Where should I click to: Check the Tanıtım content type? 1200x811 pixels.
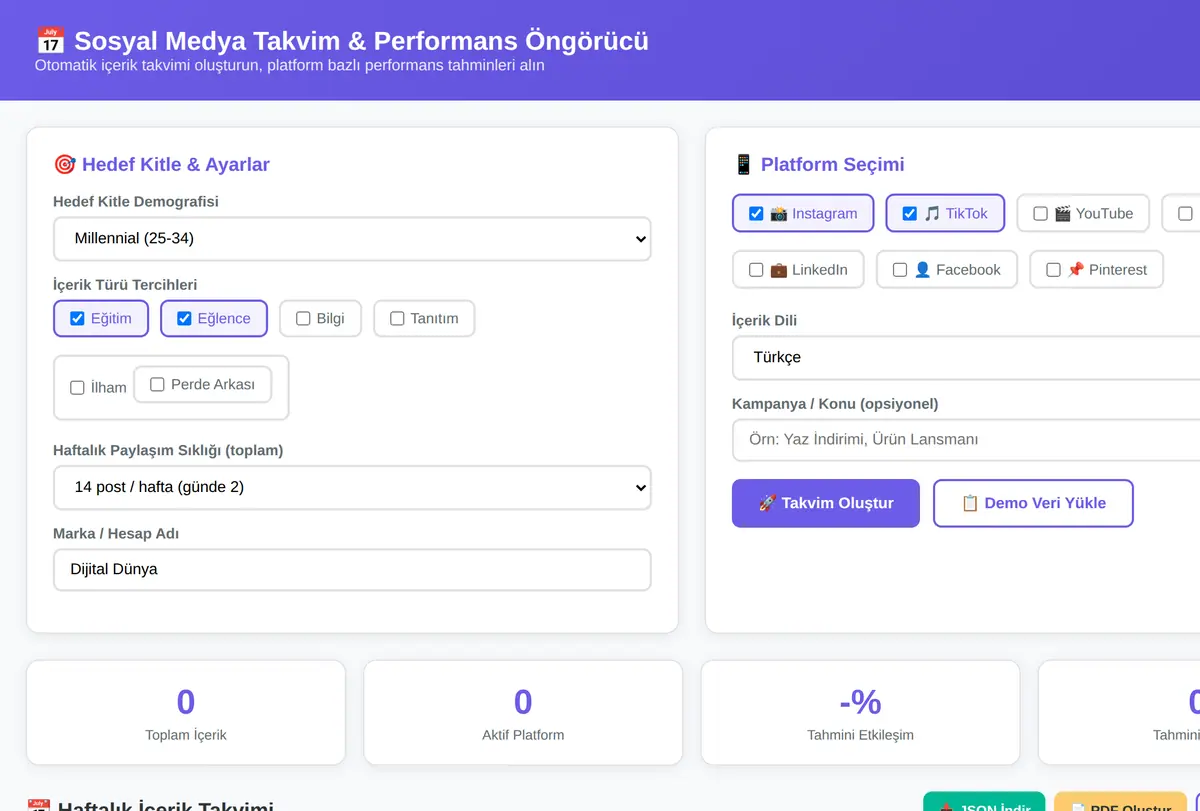click(x=397, y=318)
